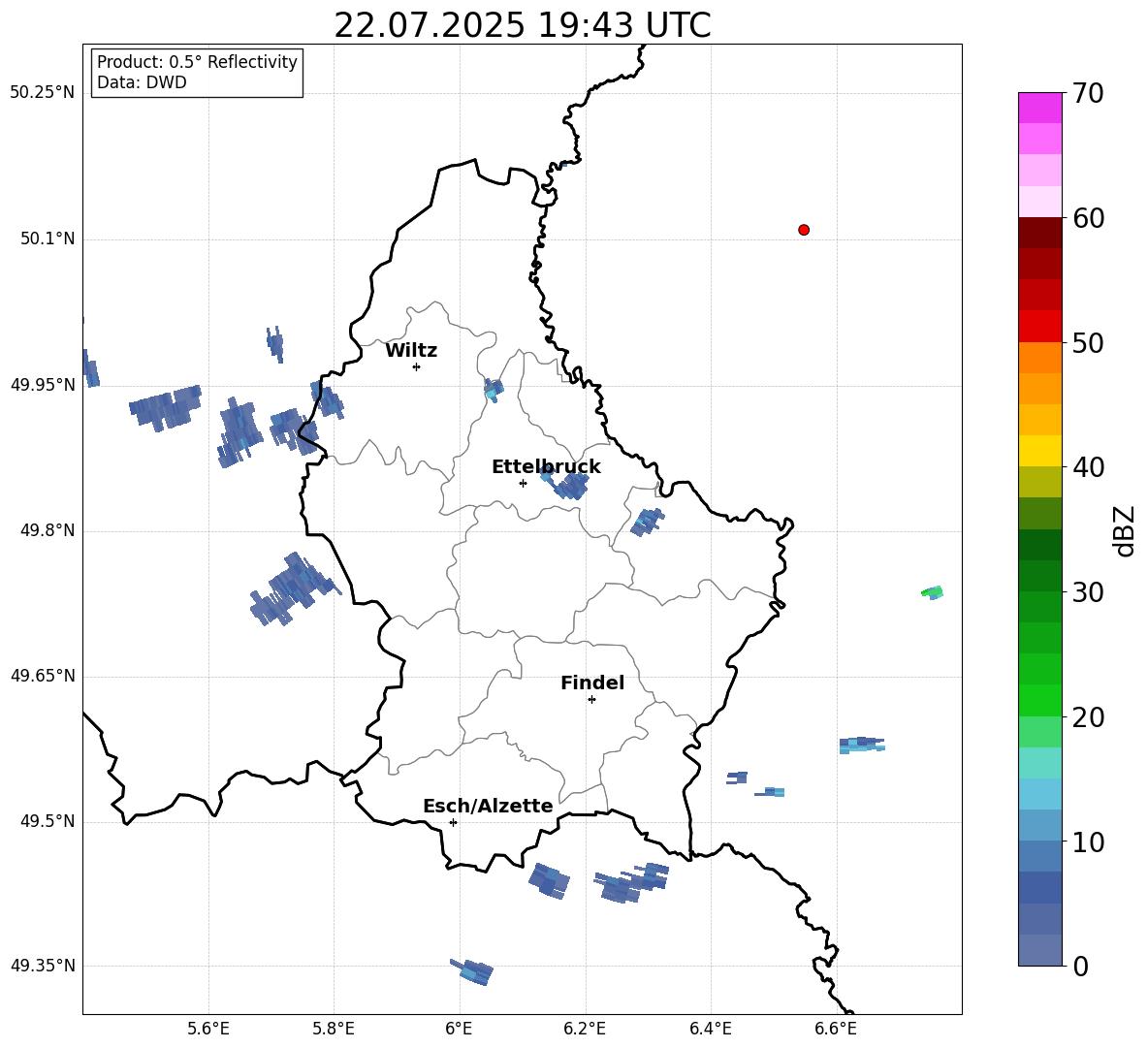Click the colorbar tick label 70
The height and width of the screenshot is (1048, 1148).
[x=1089, y=94]
